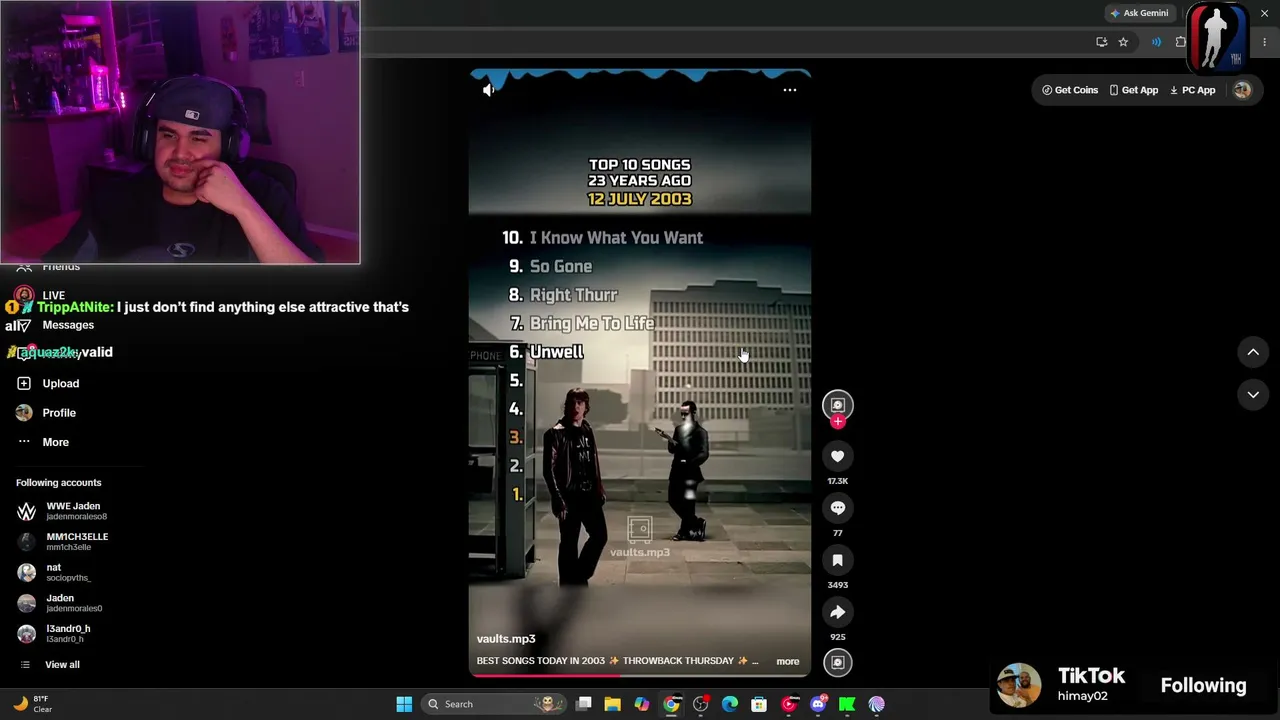Click the Get App button
1280x720 pixels.
pyautogui.click(x=1133, y=90)
